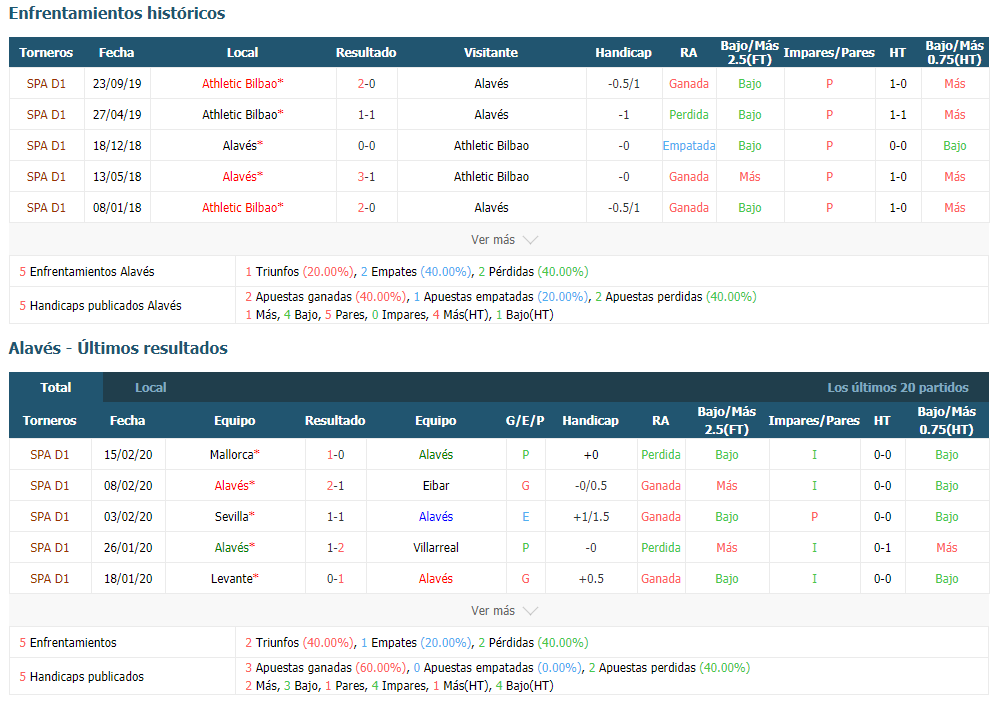
Task: Open Sevilla team in 03/02/20 row
Action: (x=235, y=517)
